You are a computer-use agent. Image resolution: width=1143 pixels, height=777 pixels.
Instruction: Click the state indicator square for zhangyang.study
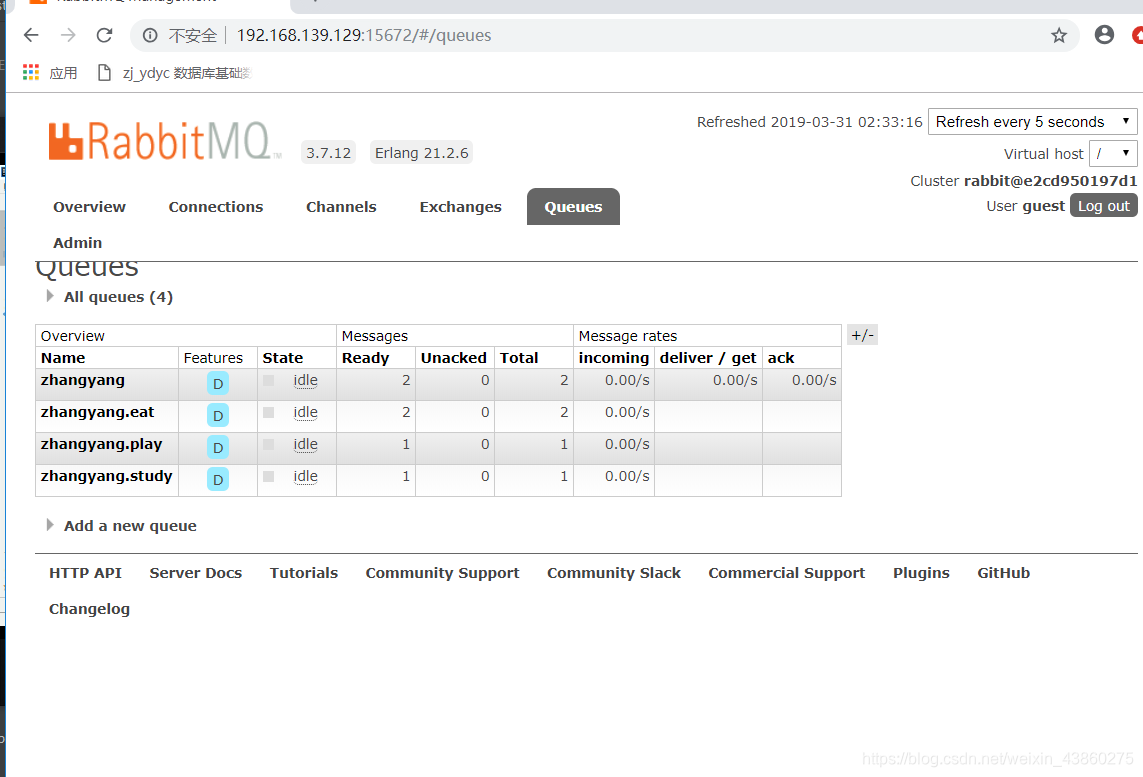pos(268,477)
